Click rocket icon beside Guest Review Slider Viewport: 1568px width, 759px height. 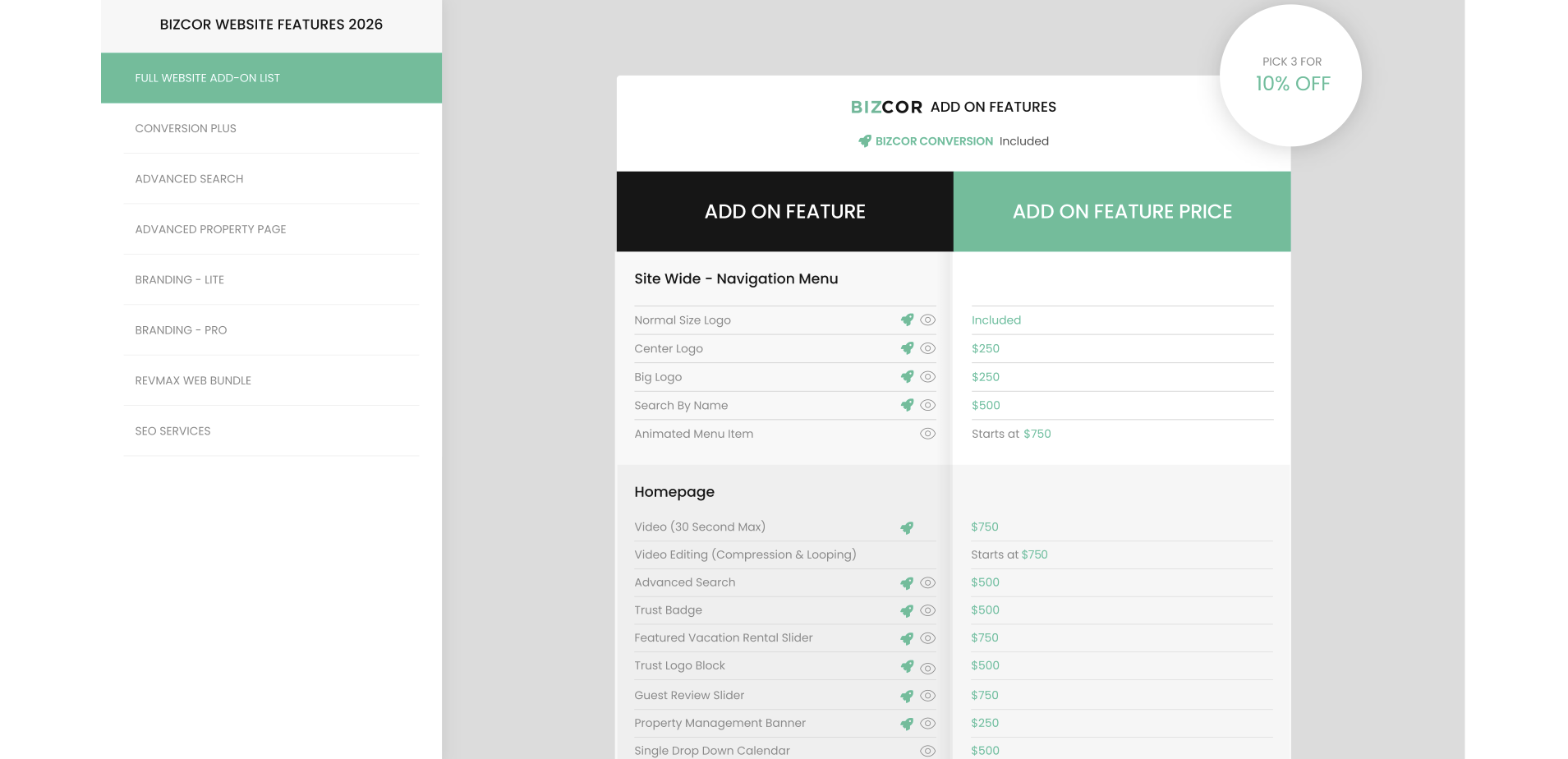pos(907,697)
